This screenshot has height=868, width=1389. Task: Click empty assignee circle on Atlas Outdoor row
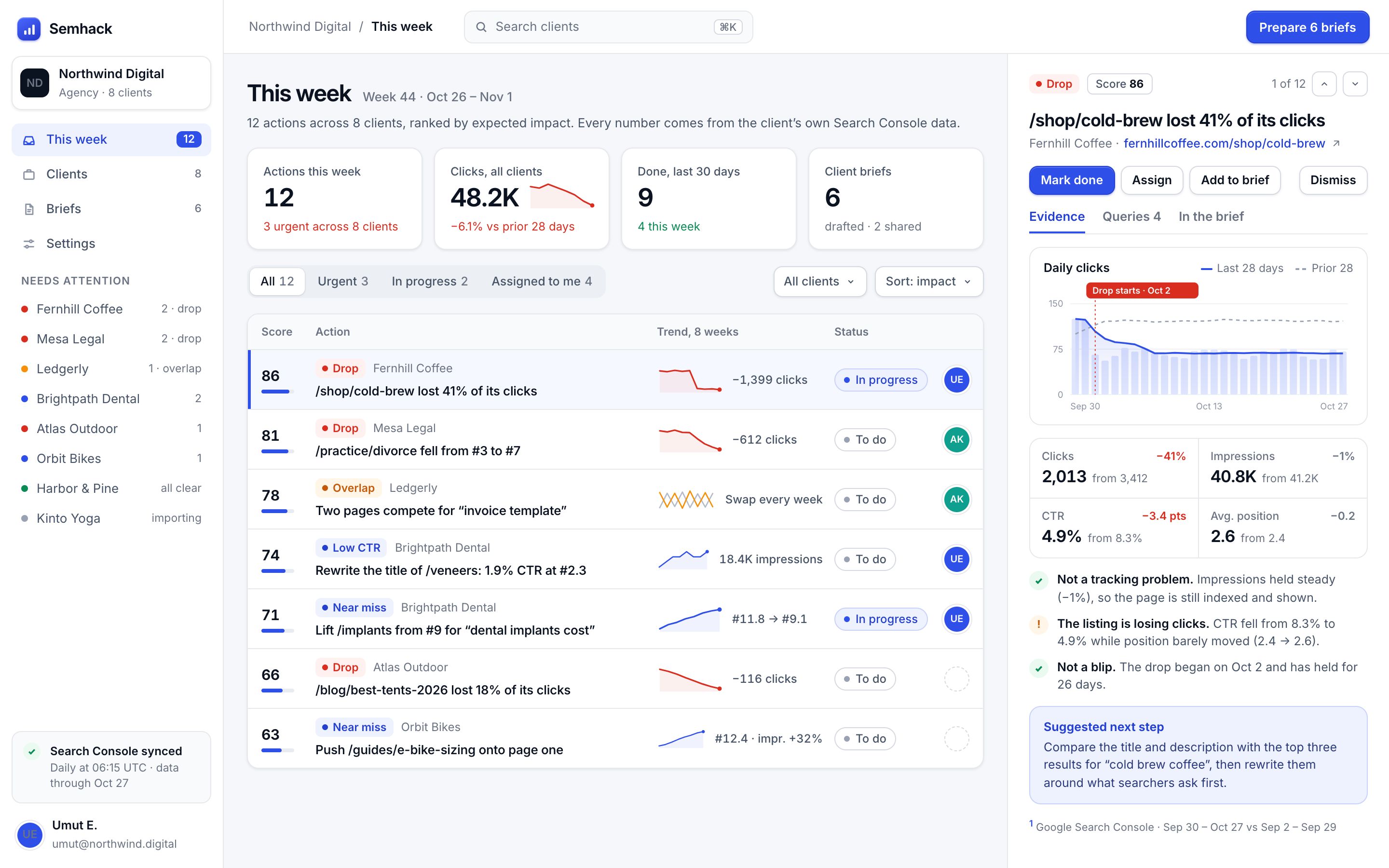pos(956,678)
